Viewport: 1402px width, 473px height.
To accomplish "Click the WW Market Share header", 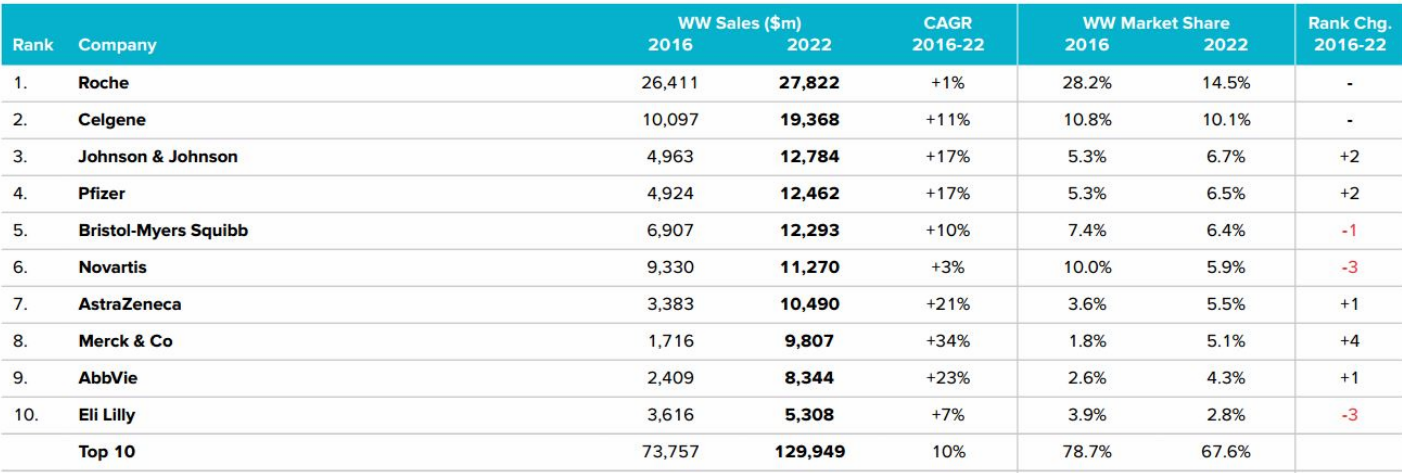I will 1155,23.
